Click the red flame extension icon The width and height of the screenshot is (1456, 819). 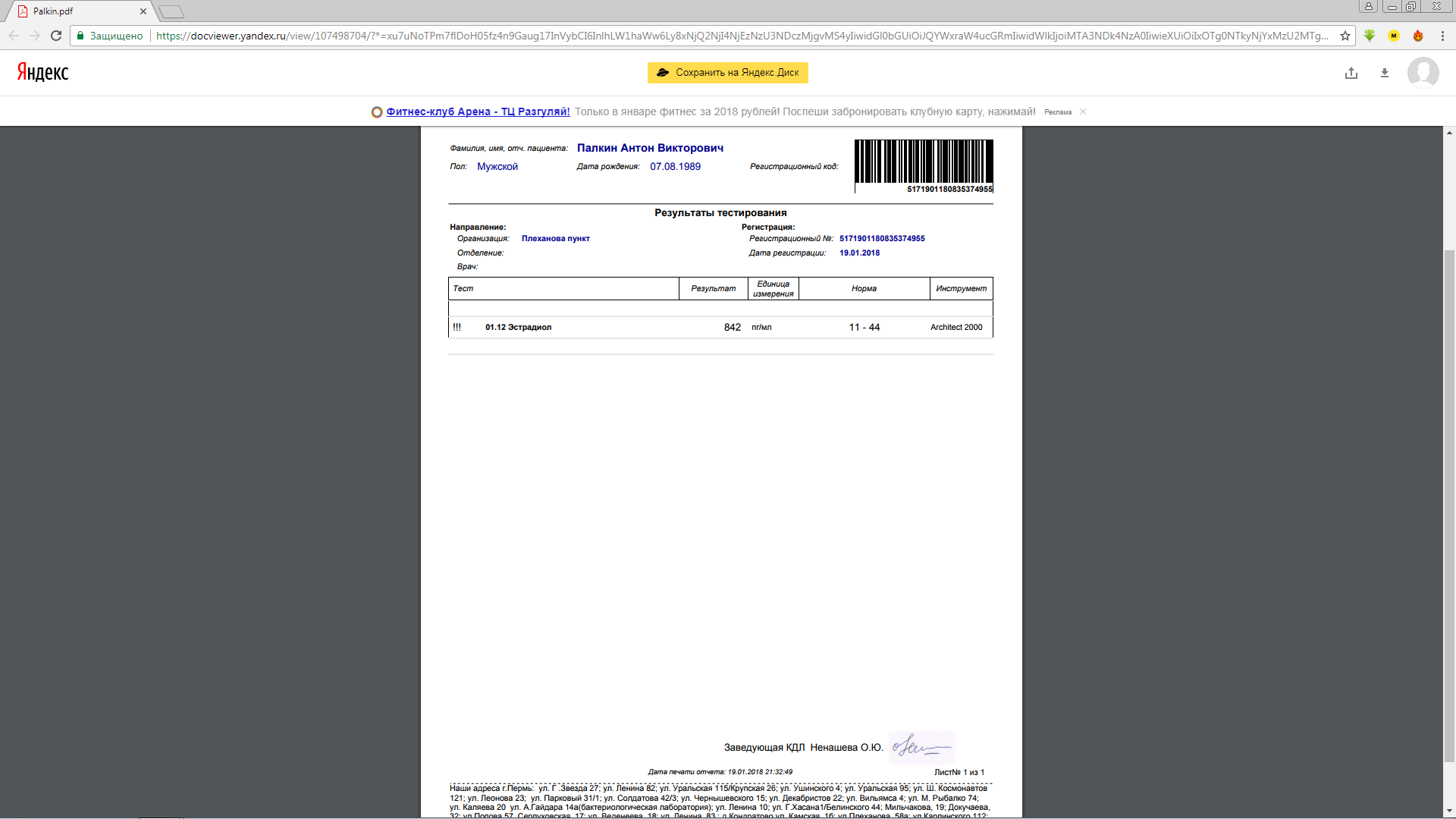tap(1418, 36)
